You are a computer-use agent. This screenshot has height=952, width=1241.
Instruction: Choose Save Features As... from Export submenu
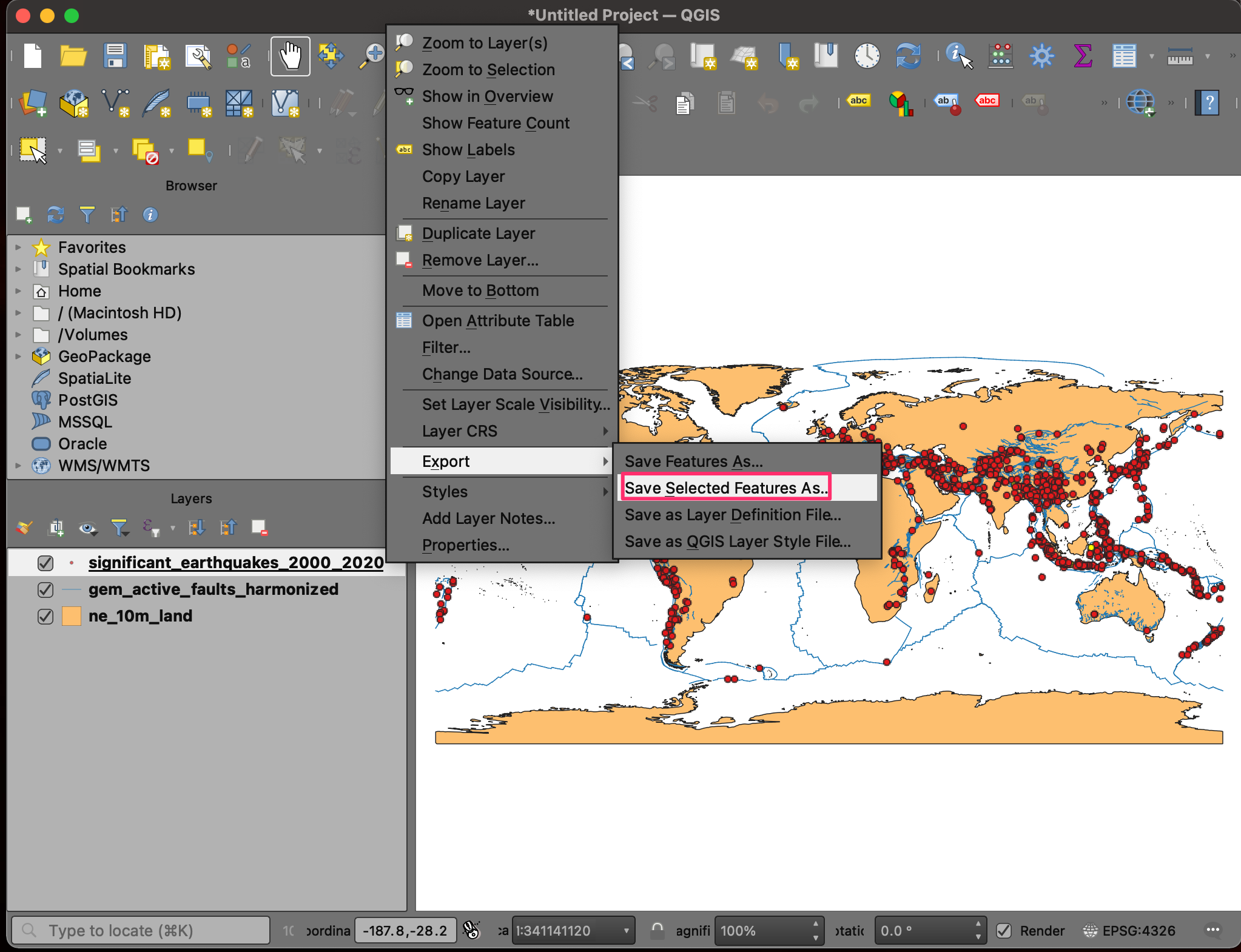tap(746, 461)
